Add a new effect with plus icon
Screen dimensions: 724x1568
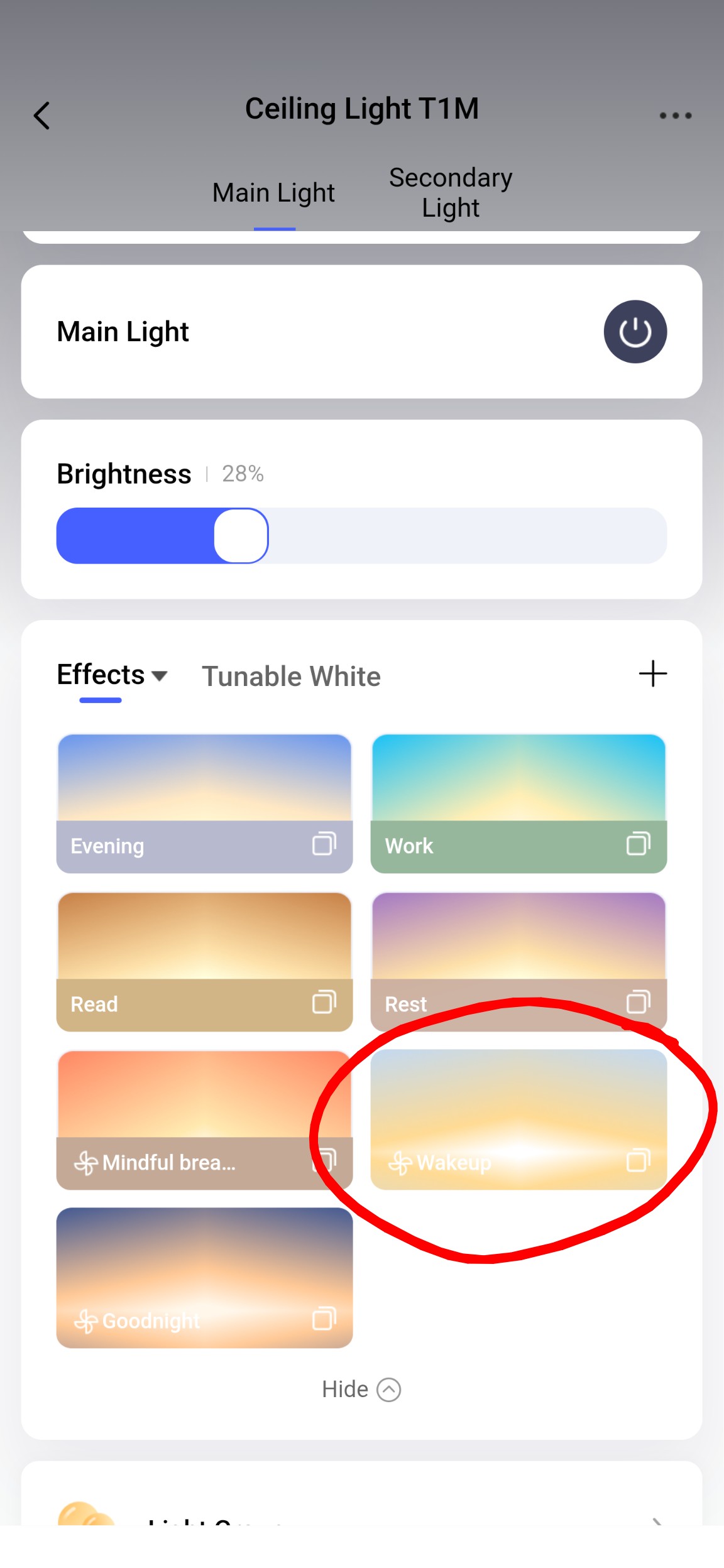point(652,674)
